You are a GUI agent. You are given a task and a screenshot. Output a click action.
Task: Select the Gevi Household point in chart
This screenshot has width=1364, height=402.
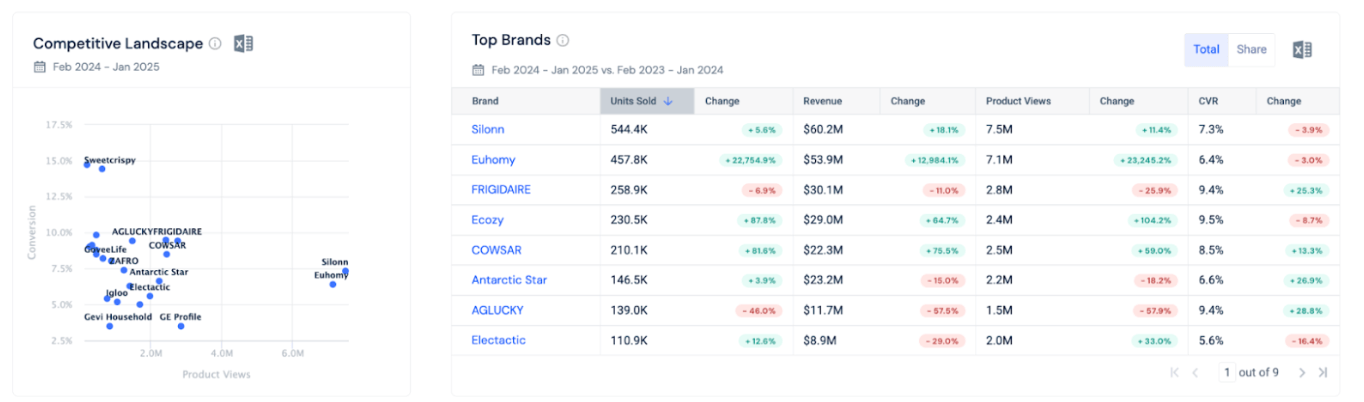click(110, 326)
